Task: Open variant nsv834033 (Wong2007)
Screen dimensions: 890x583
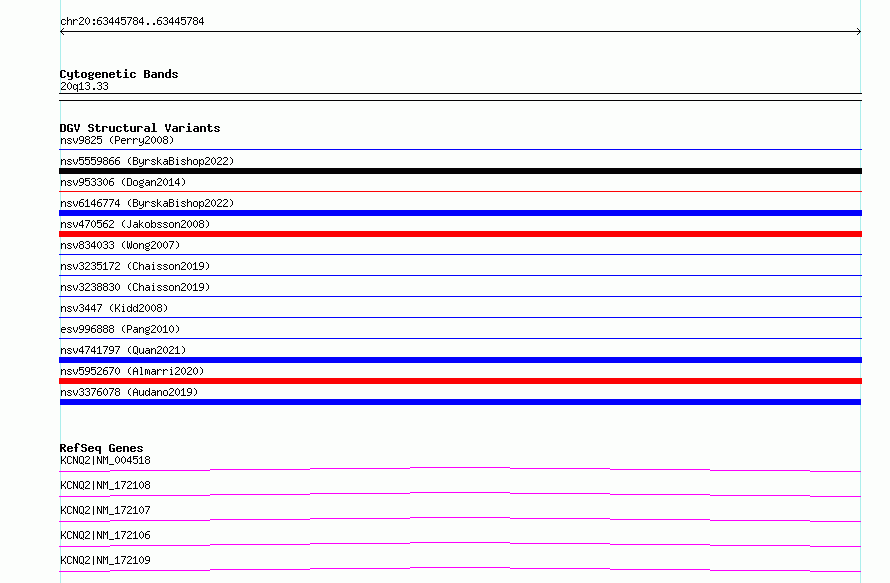Action: tap(120, 245)
